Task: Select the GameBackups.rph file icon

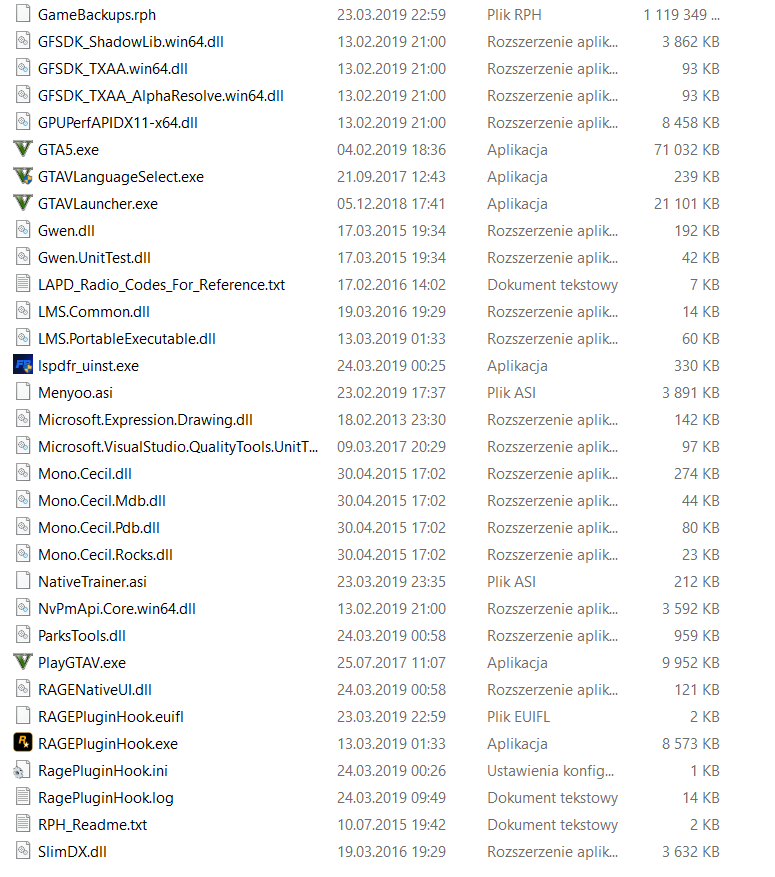Action: [x=23, y=15]
